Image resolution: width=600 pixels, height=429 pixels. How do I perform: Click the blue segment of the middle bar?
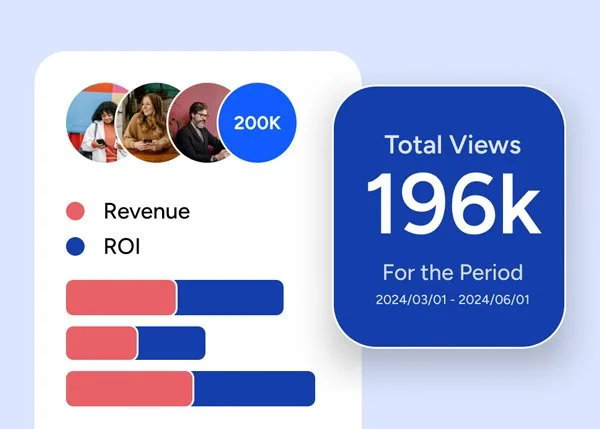coord(171,343)
